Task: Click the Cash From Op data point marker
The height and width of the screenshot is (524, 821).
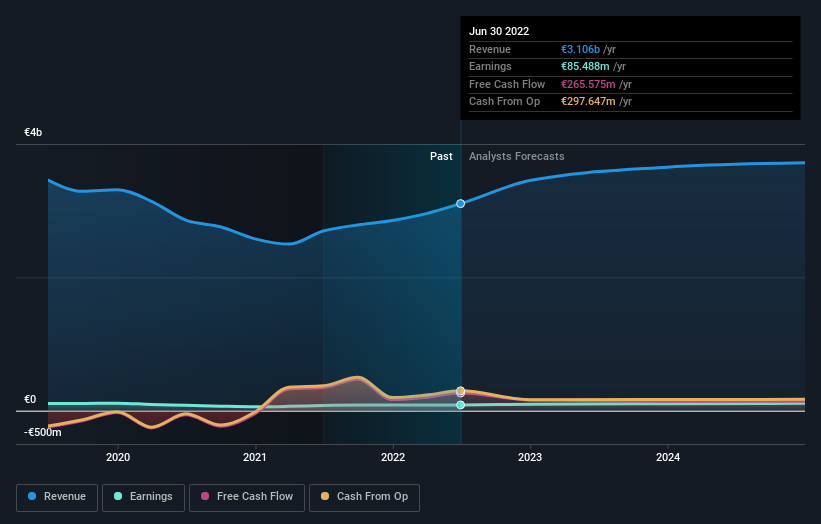Action: (x=460, y=391)
